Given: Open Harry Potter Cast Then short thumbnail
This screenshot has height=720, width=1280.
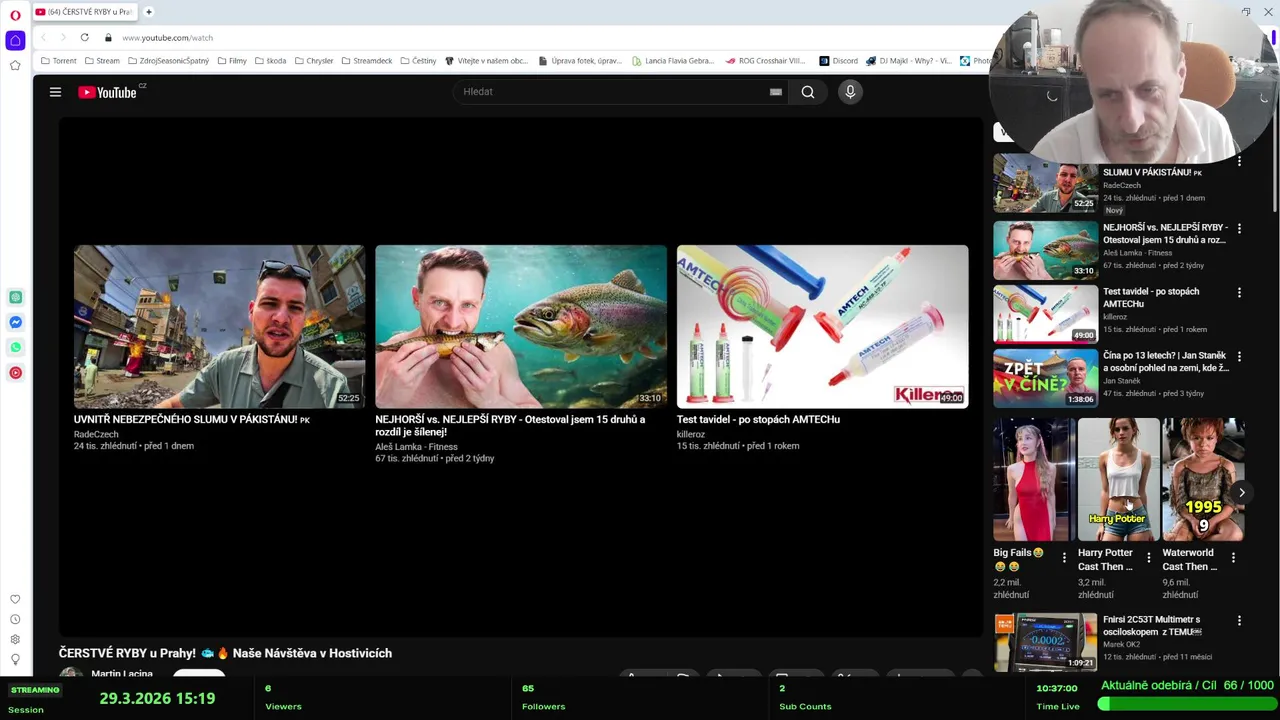Looking at the screenshot, I should pyautogui.click(x=1118, y=479).
